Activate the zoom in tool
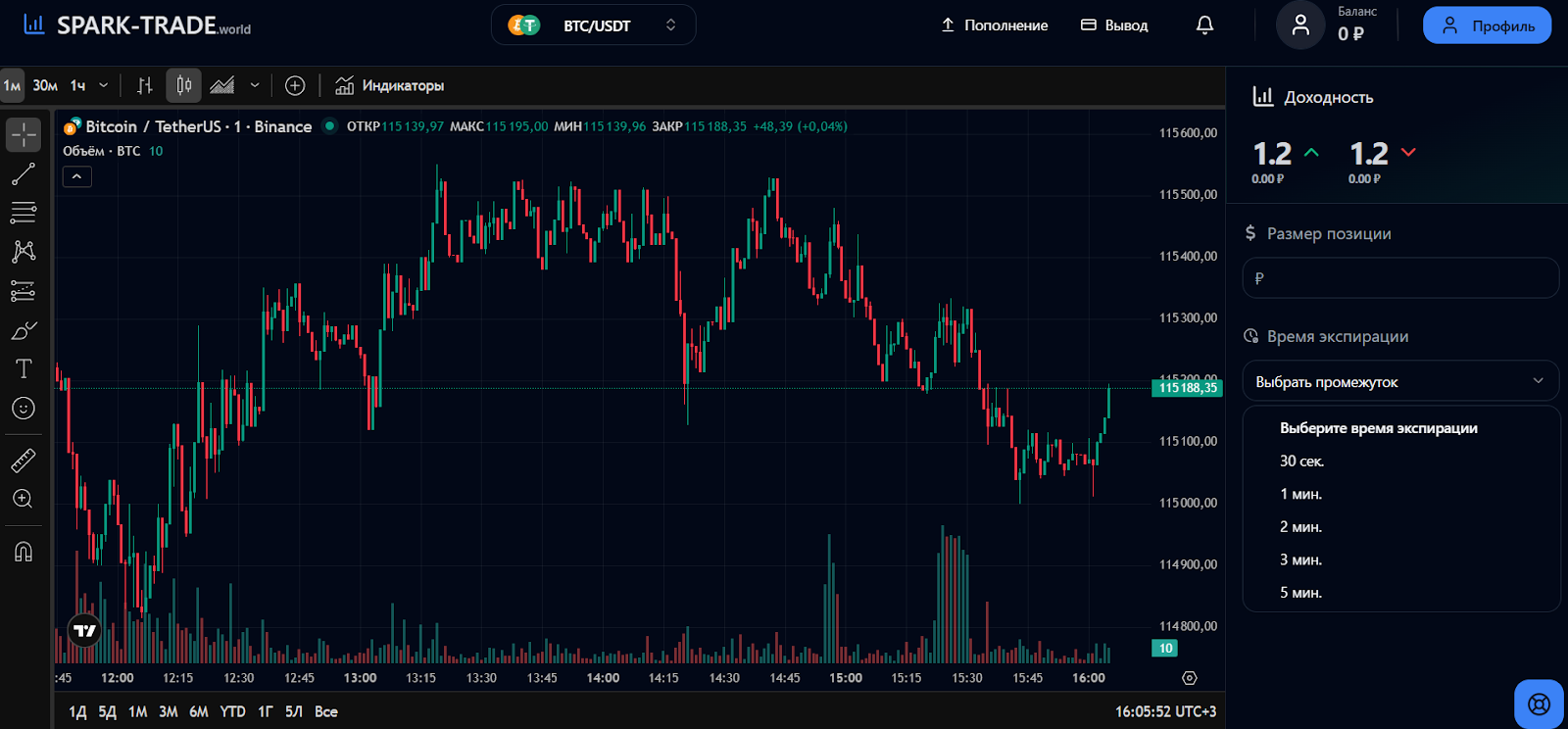Viewport: 1568px width, 729px height. click(x=24, y=499)
